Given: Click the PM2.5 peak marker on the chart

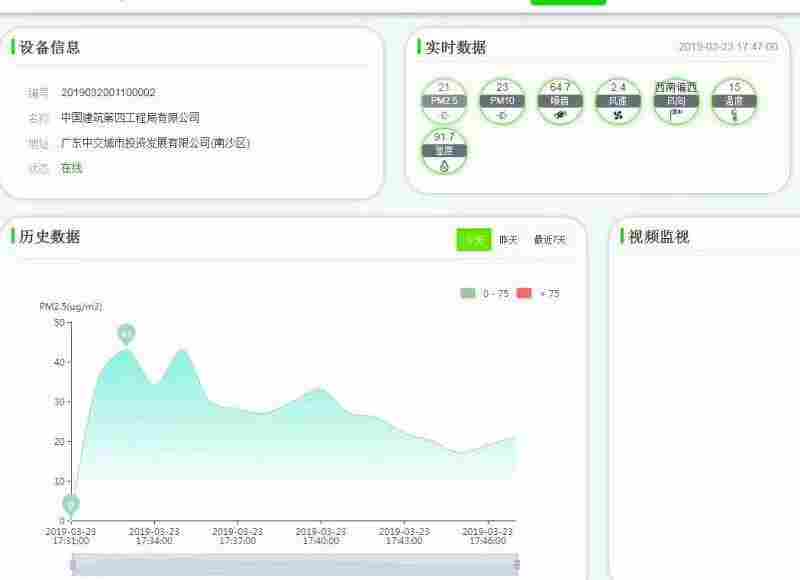Looking at the screenshot, I should pyautogui.click(x=125, y=333).
